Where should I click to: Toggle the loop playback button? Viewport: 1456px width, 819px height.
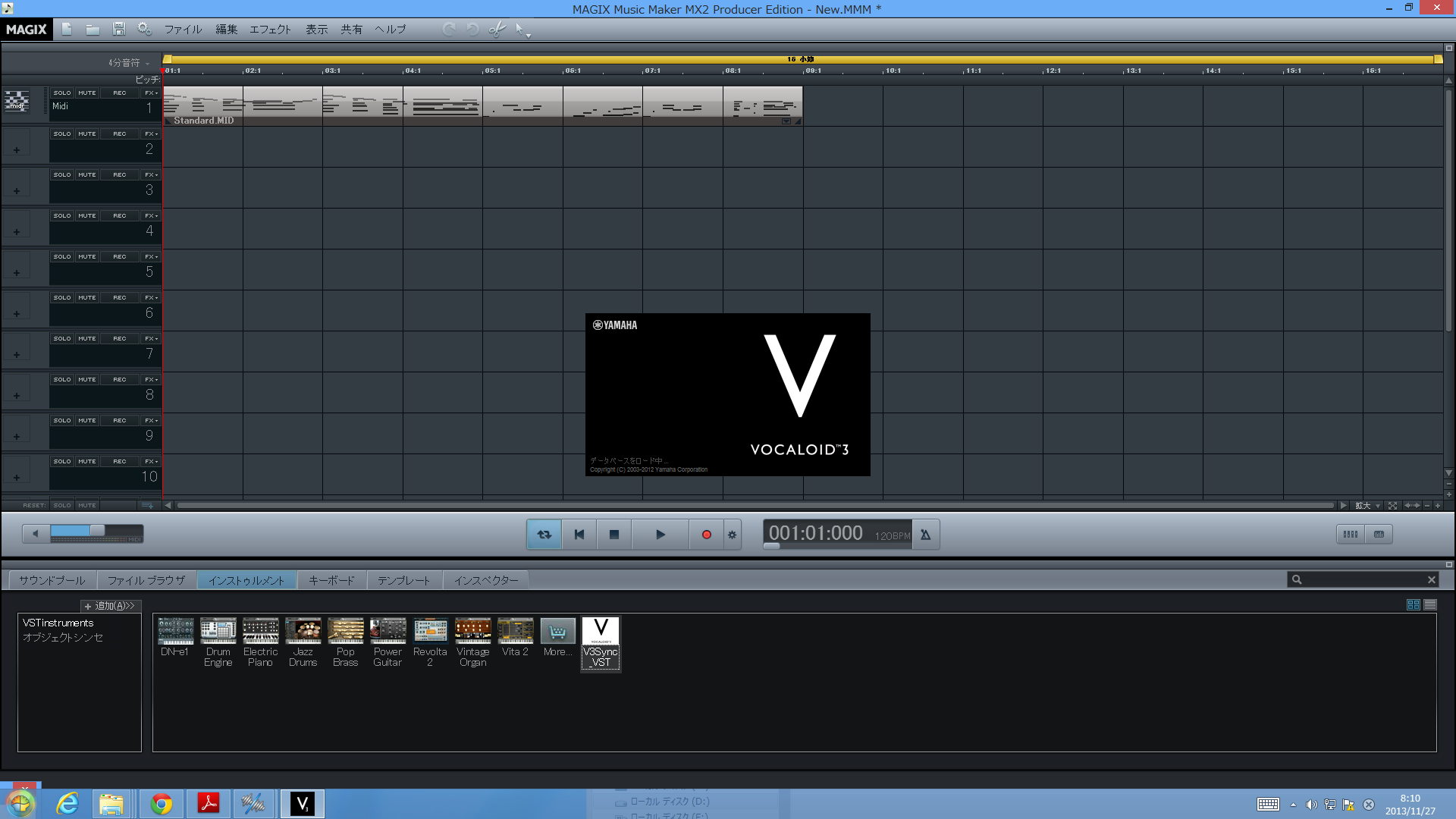pos(544,535)
